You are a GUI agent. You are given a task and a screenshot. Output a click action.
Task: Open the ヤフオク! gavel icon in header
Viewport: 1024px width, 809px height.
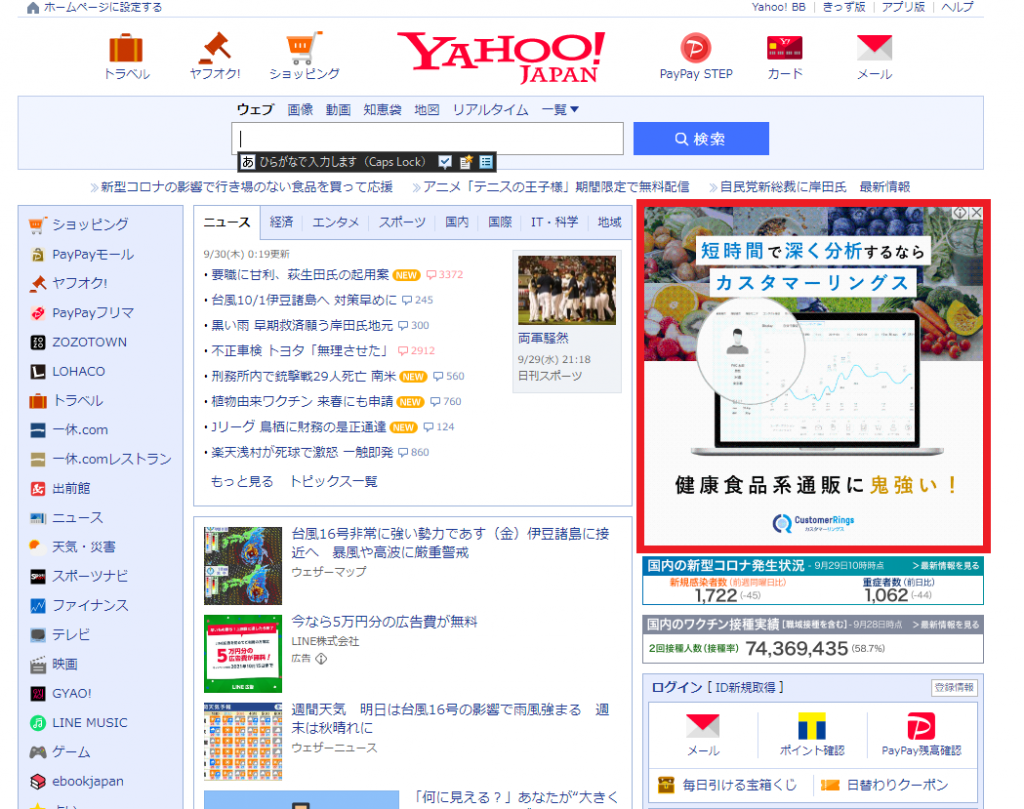215,48
